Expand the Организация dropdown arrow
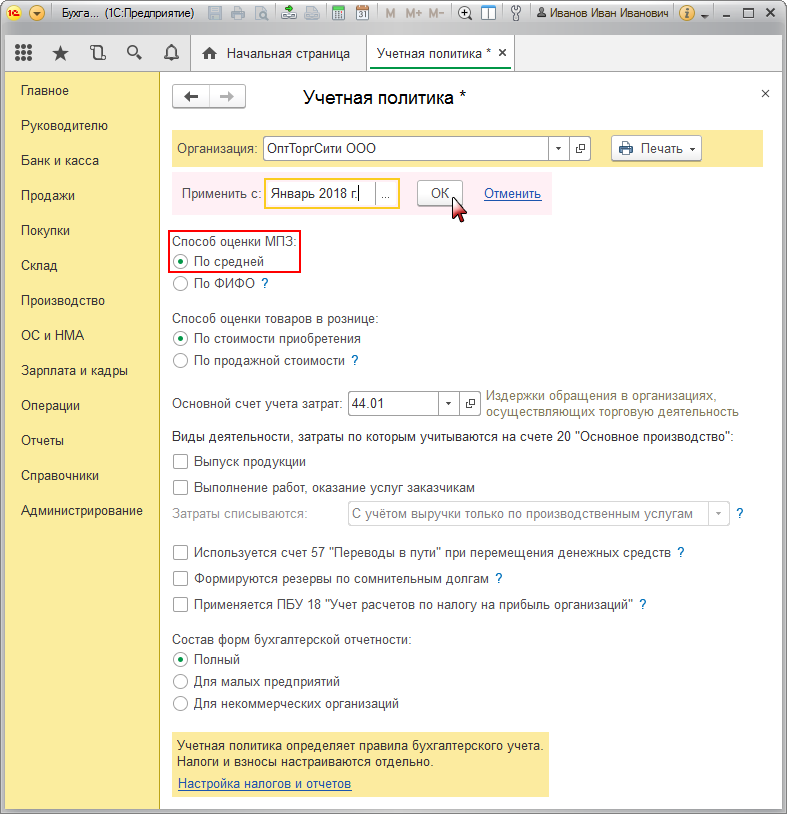This screenshot has width=787, height=814. (x=559, y=148)
